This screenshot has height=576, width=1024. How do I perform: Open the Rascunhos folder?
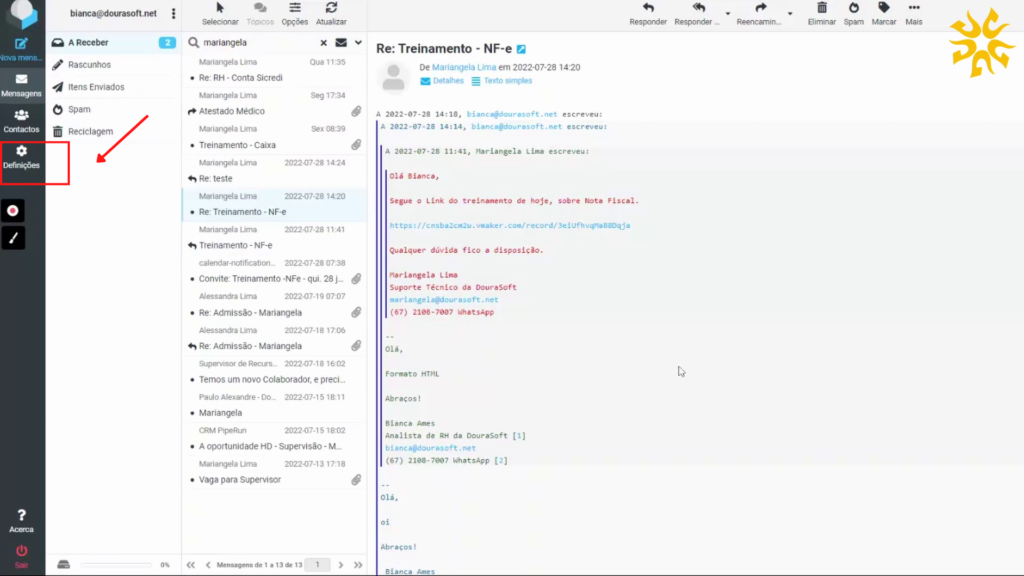pyautogui.click(x=89, y=65)
